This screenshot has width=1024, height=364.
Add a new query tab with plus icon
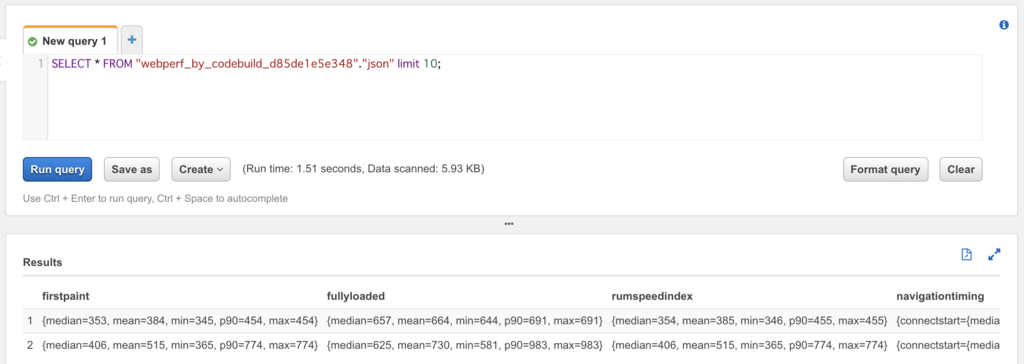131,41
